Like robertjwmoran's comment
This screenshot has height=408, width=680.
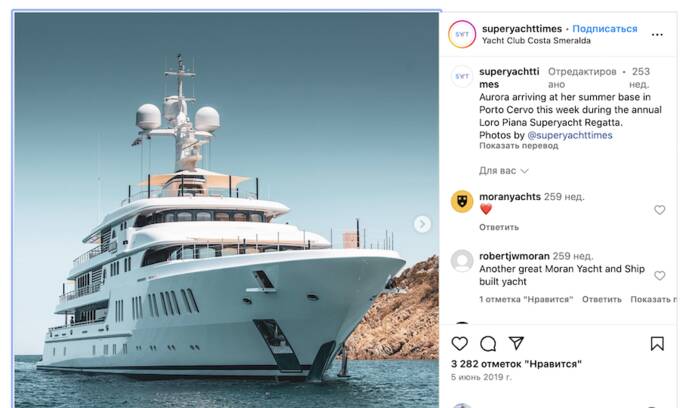659,275
